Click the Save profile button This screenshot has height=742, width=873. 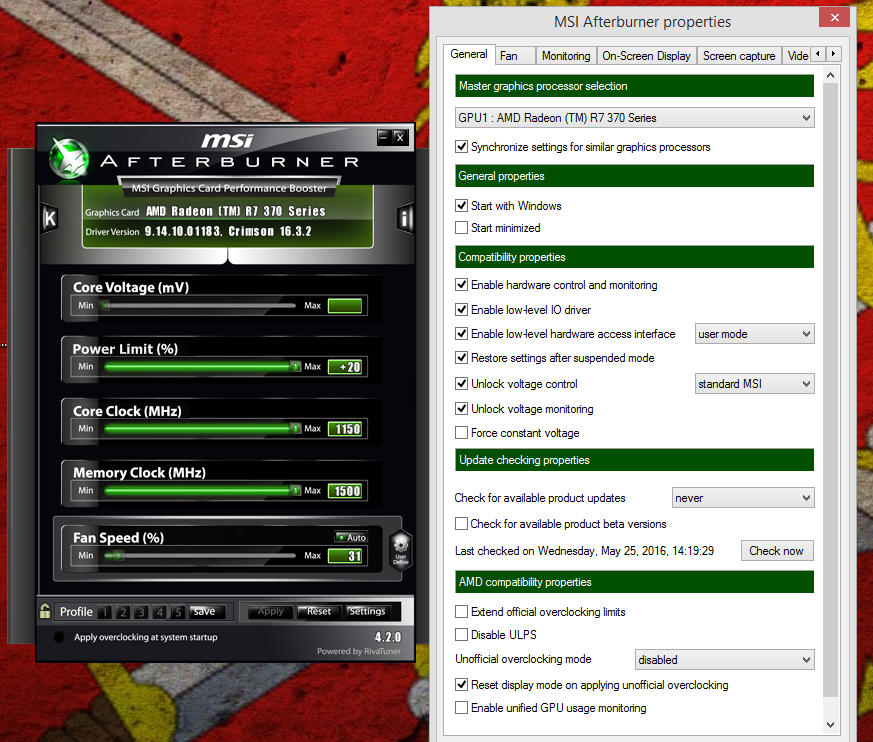click(x=207, y=612)
